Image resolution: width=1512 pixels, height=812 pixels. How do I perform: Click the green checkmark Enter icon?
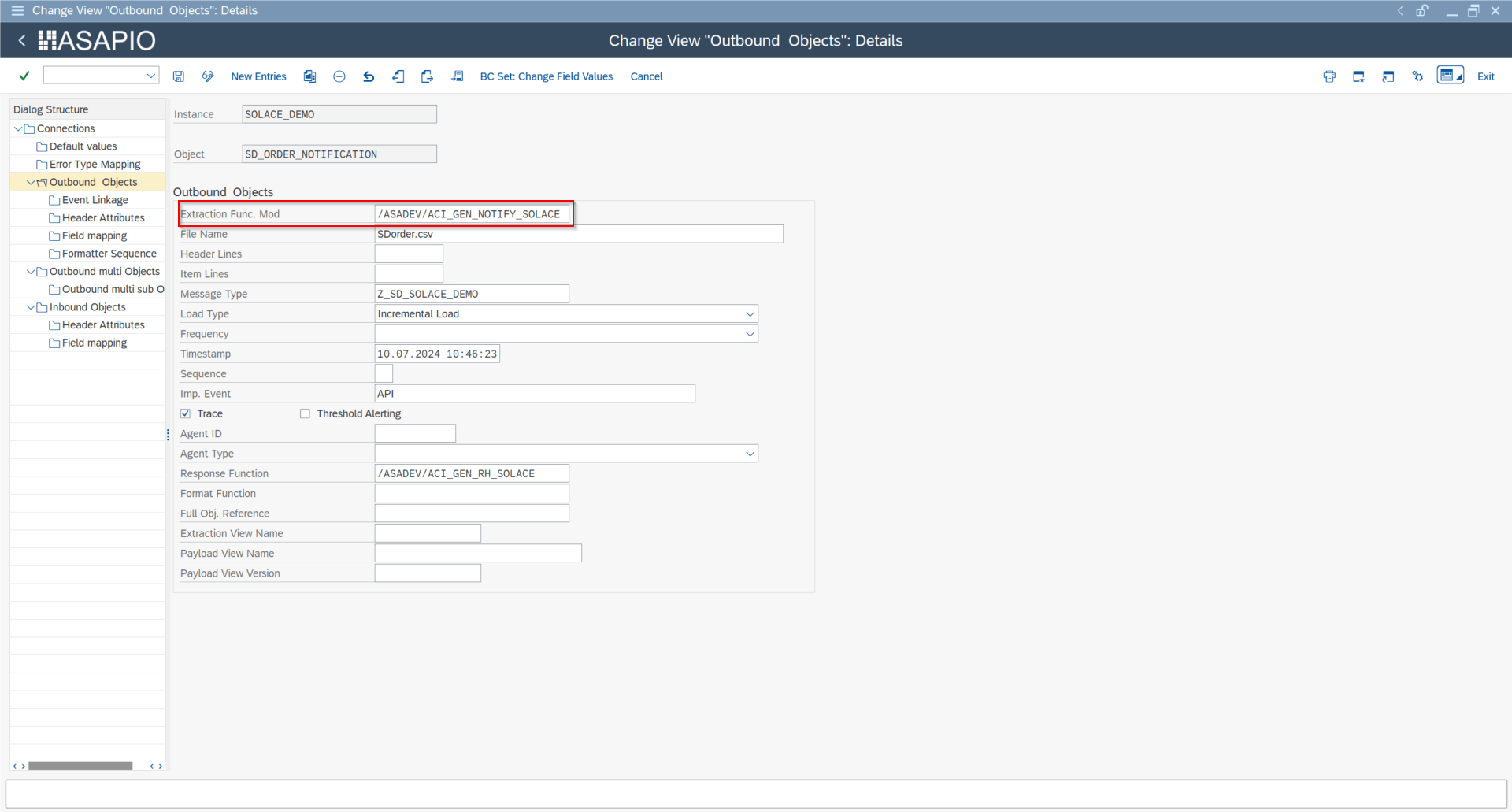(24, 76)
